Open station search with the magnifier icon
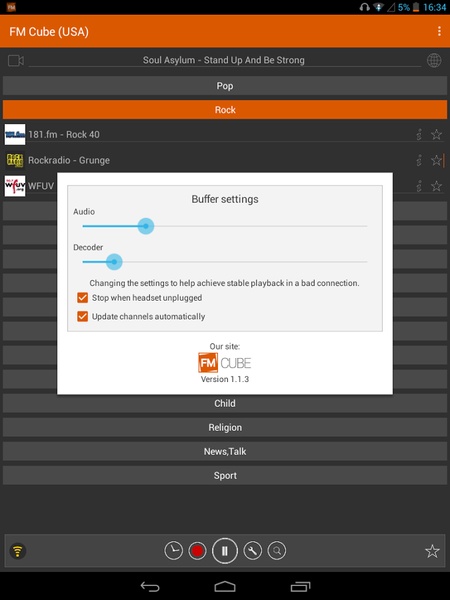 pyautogui.click(x=277, y=551)
